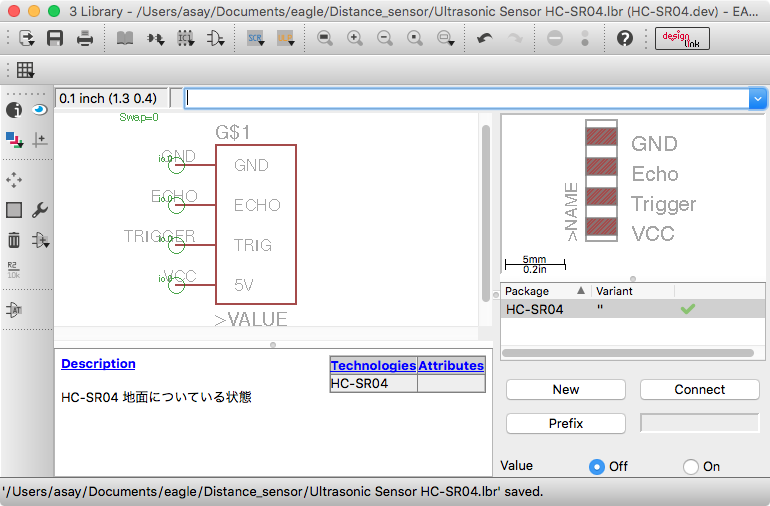Print using the printer icon

click(85, 38)
